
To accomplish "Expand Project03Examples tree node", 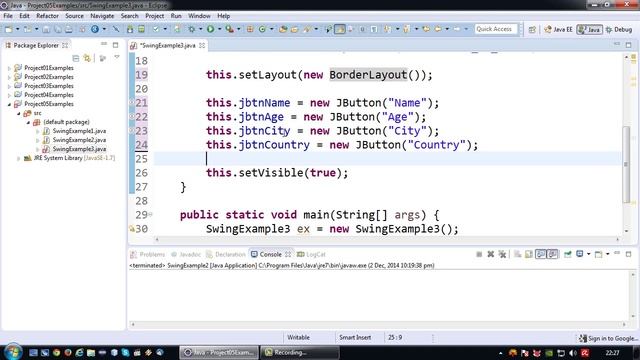I will point(9,86).
